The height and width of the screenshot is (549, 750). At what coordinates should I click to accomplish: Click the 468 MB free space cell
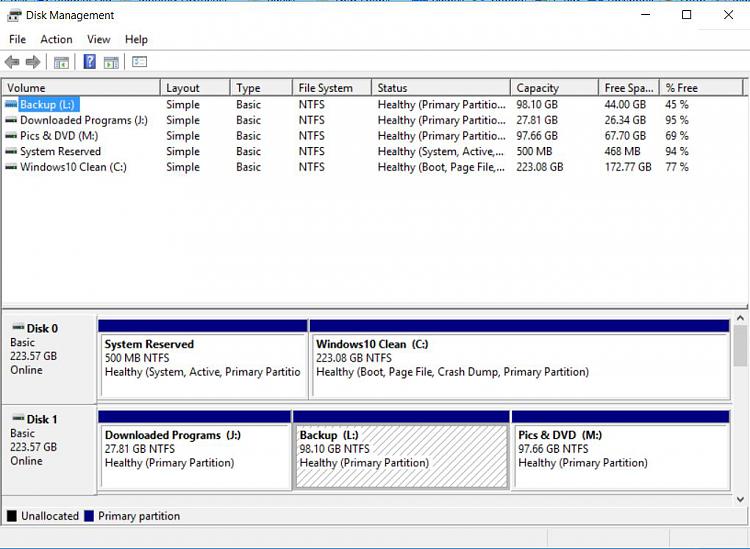click(x=622, y=152)
